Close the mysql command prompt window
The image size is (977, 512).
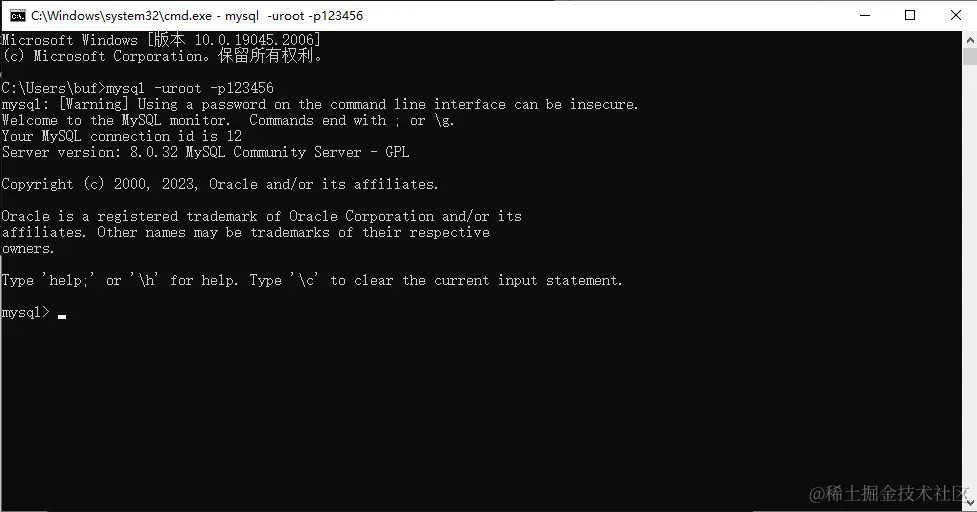tap(955, 16)
